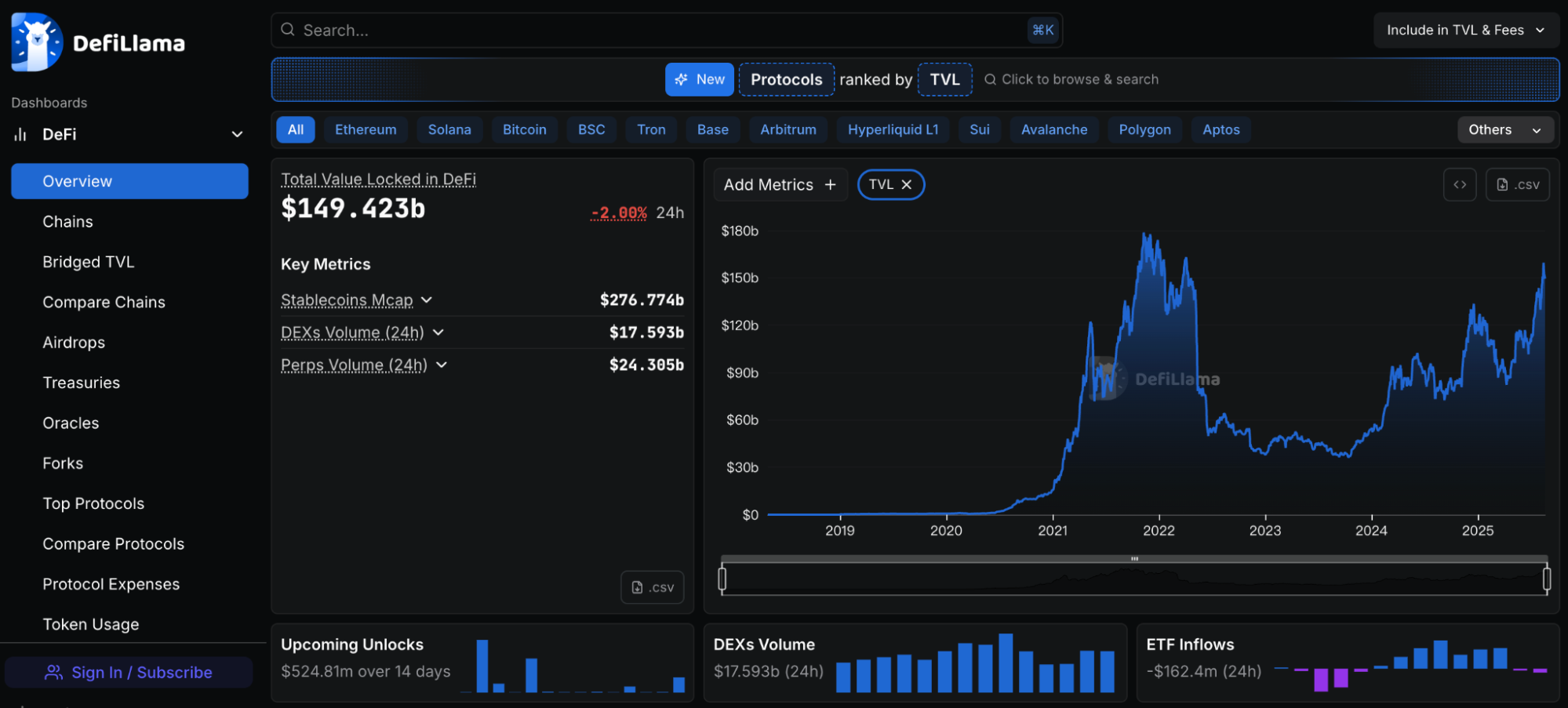Click the right chart range handle
This screenshot has height=708, width=1568.
click(x=1546, y=579)
